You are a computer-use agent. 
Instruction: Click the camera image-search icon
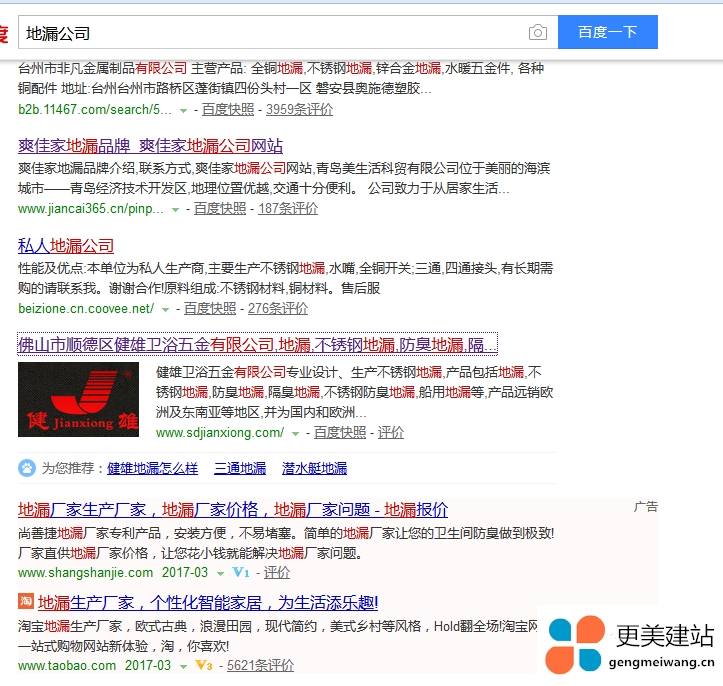[x=538, y=32]
